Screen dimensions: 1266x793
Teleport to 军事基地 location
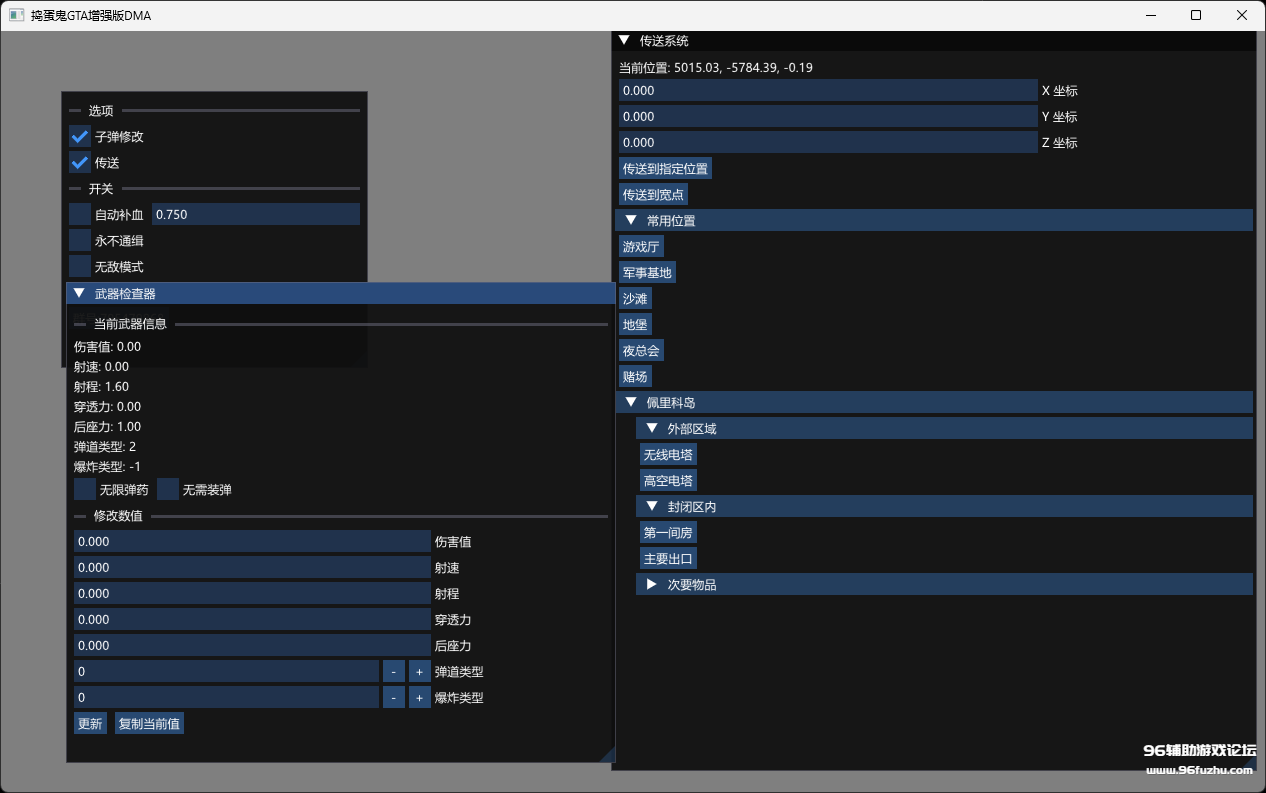[x=647, y=272]
